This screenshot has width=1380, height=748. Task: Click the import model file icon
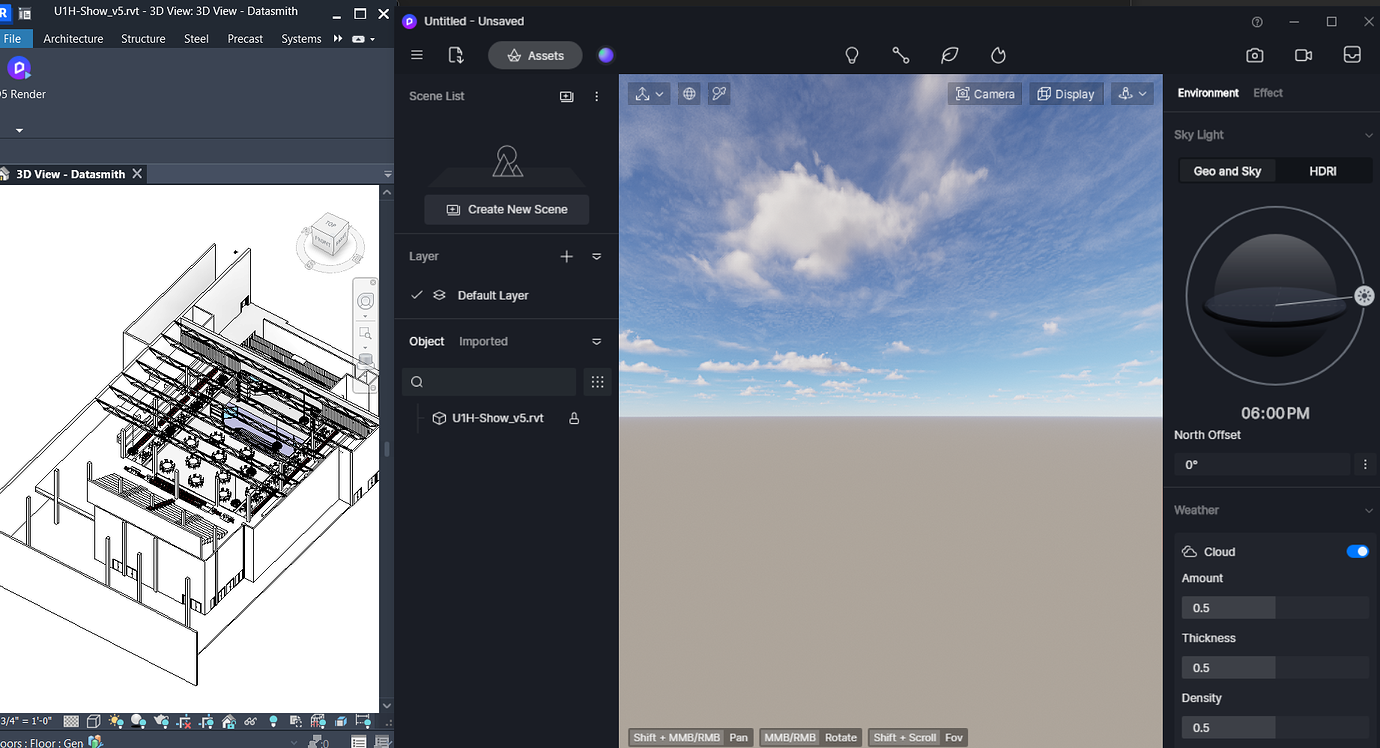pyautogui.click(x=456, y=55)
